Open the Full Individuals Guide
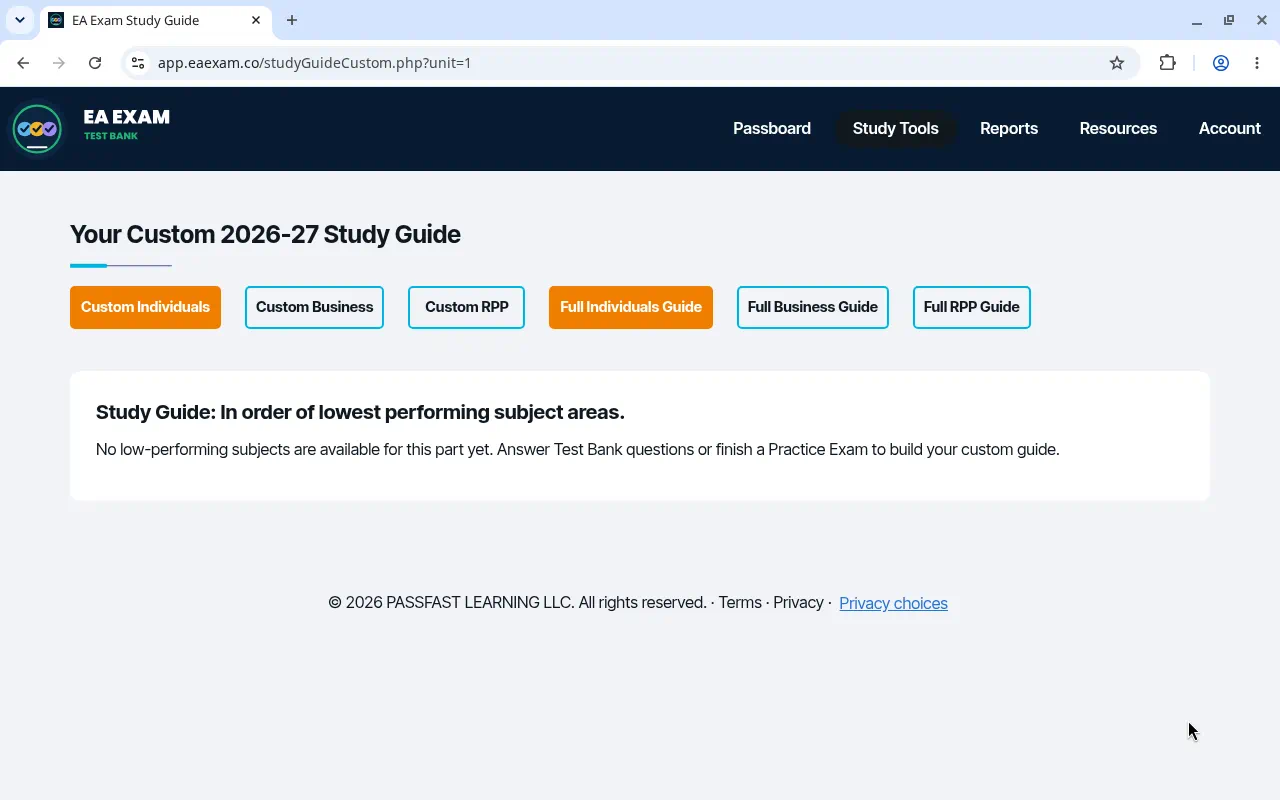 (x=631, y=307)
